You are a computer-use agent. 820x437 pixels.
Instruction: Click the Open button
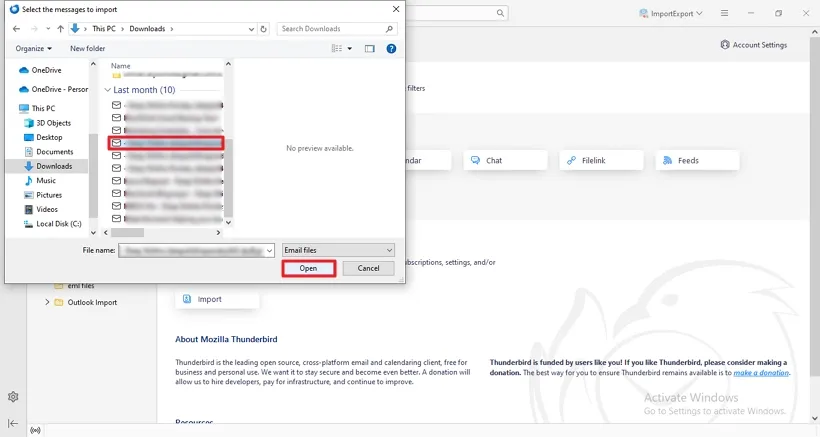309,268
